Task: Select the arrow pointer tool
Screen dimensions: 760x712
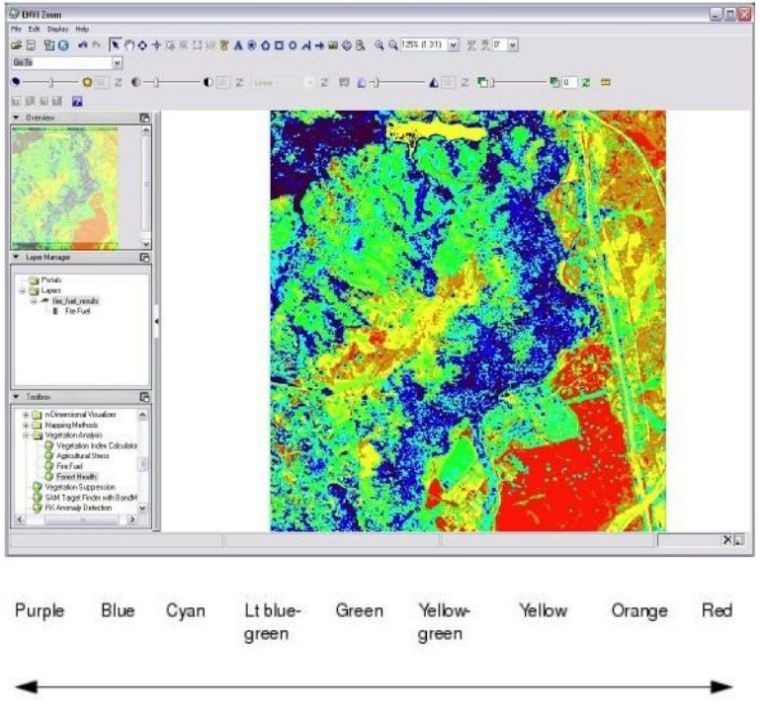Action: pyautogui.click(x=114, y=45)
